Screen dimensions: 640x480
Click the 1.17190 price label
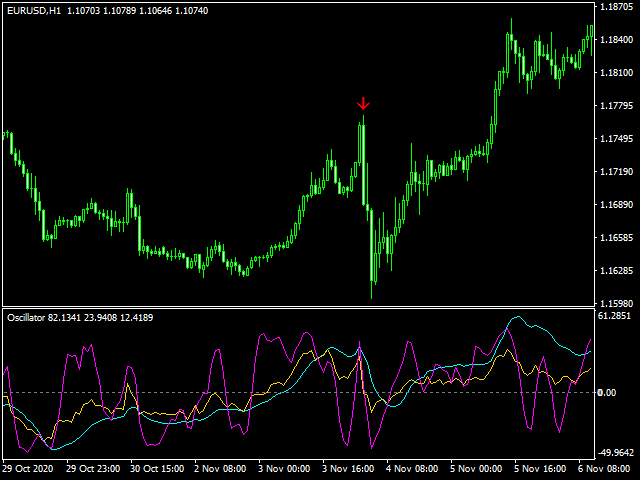click(616, 171)
